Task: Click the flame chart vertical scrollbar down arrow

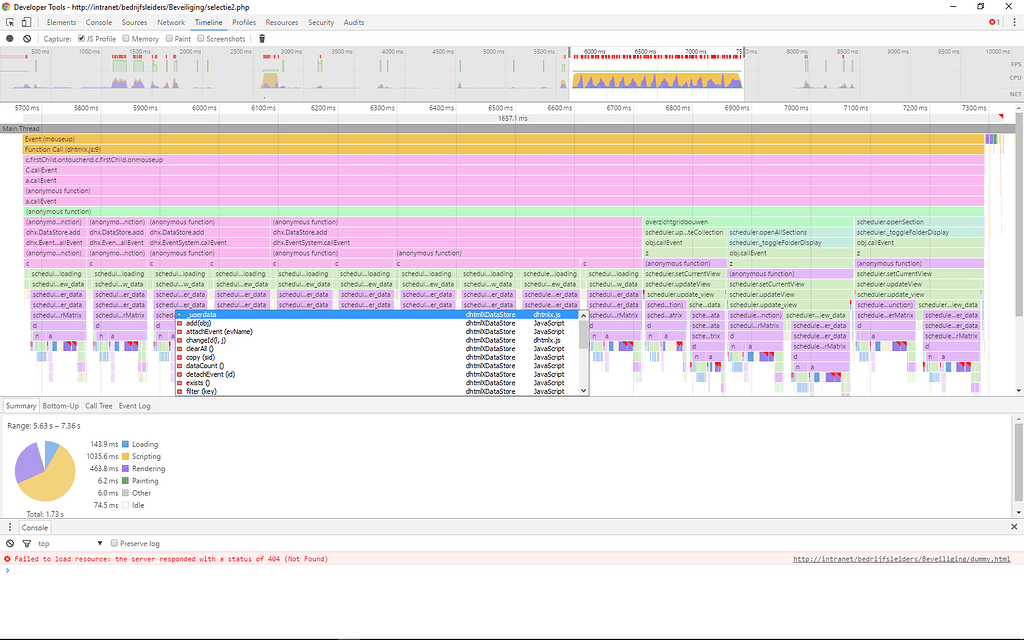Action: click(x=1019, y=391)
